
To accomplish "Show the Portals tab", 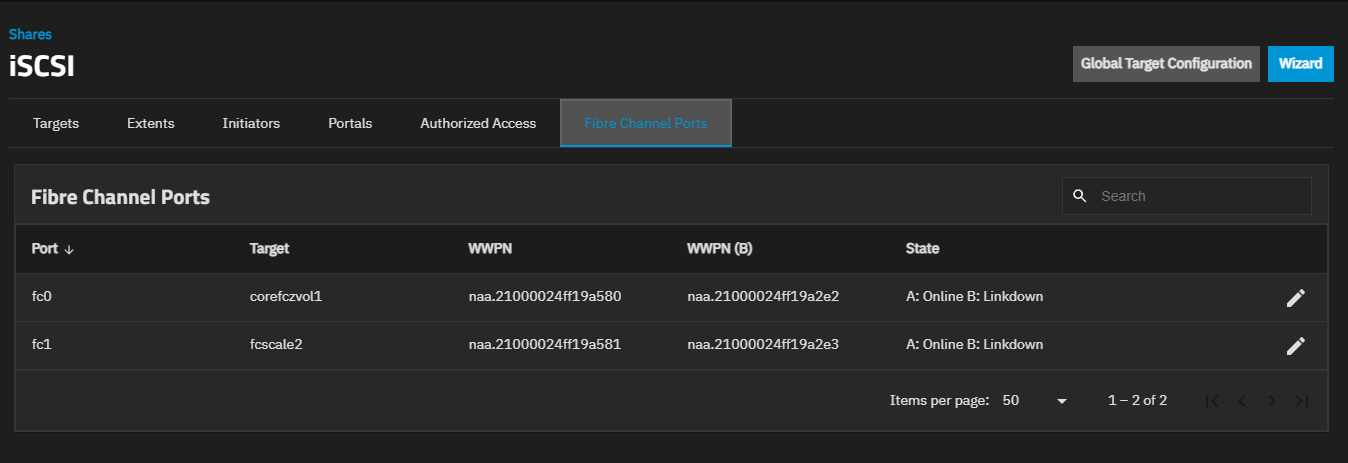I will (x=350, y=124).
